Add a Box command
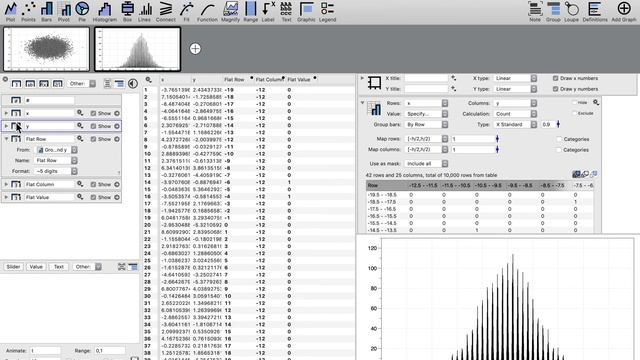Viewport: 640px width, 360px height. point(127,11)
